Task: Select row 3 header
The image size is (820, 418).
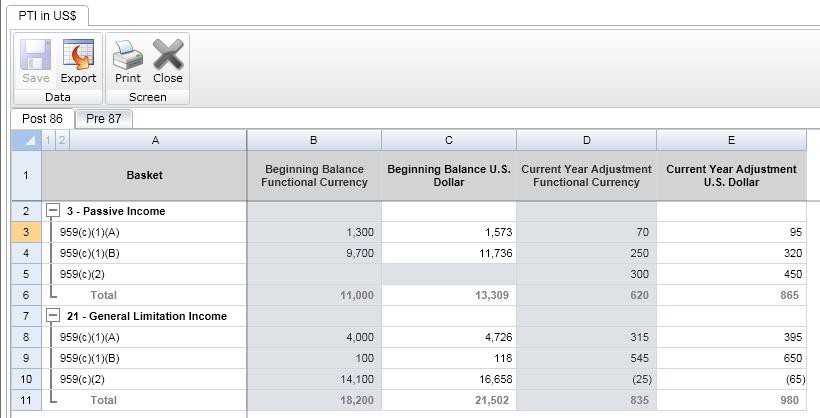Action: (x=26, y=232)
